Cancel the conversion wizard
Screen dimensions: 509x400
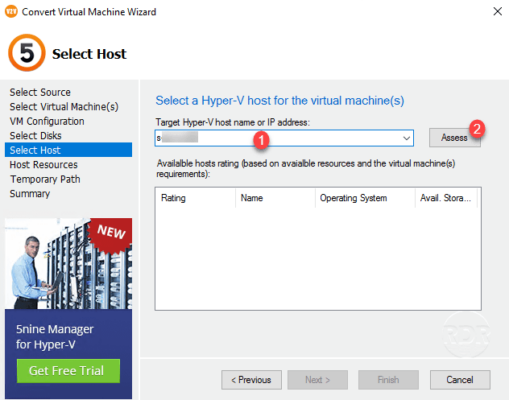(x=460, y=380)
